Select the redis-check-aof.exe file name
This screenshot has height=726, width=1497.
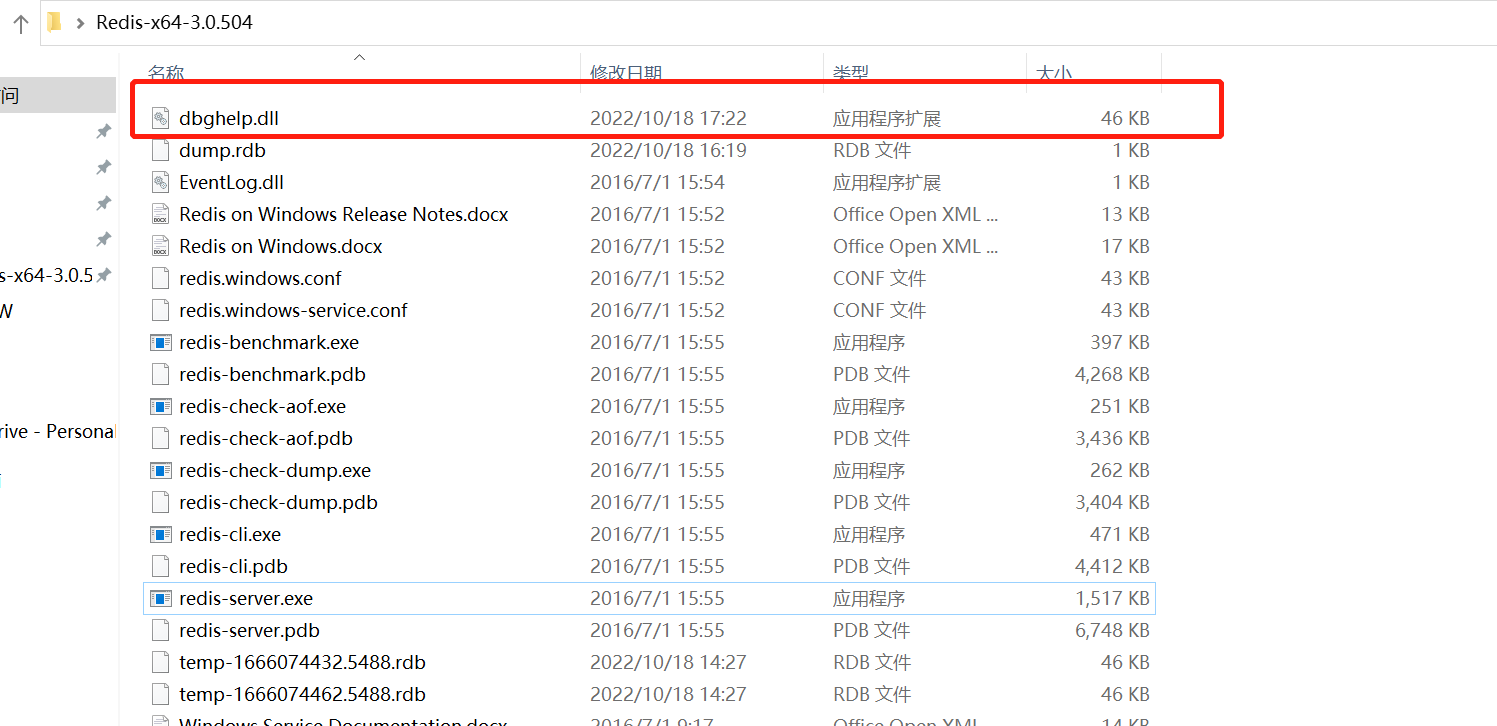262,406
